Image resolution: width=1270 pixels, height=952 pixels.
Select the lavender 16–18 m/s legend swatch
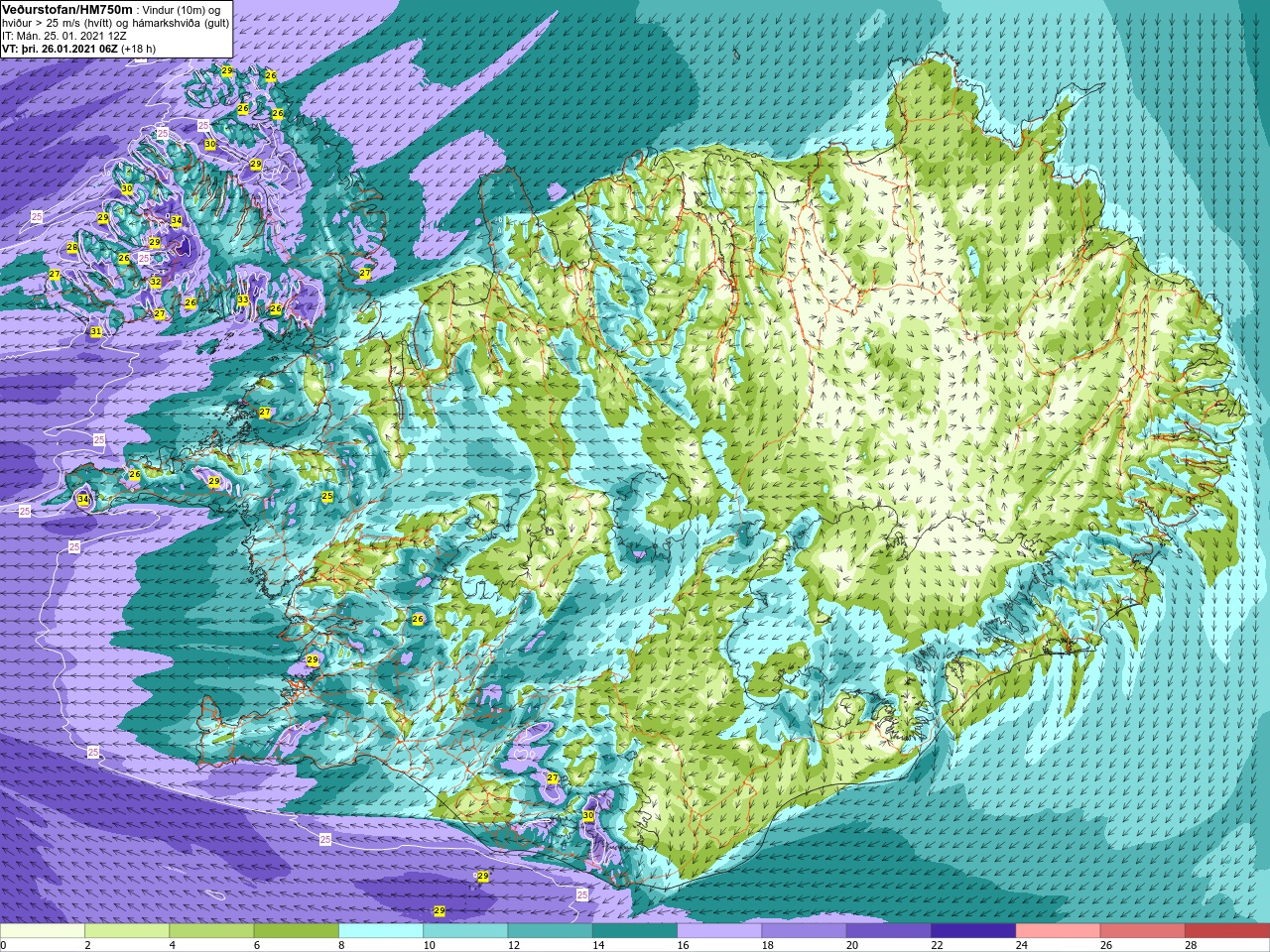tap(718, 931)
